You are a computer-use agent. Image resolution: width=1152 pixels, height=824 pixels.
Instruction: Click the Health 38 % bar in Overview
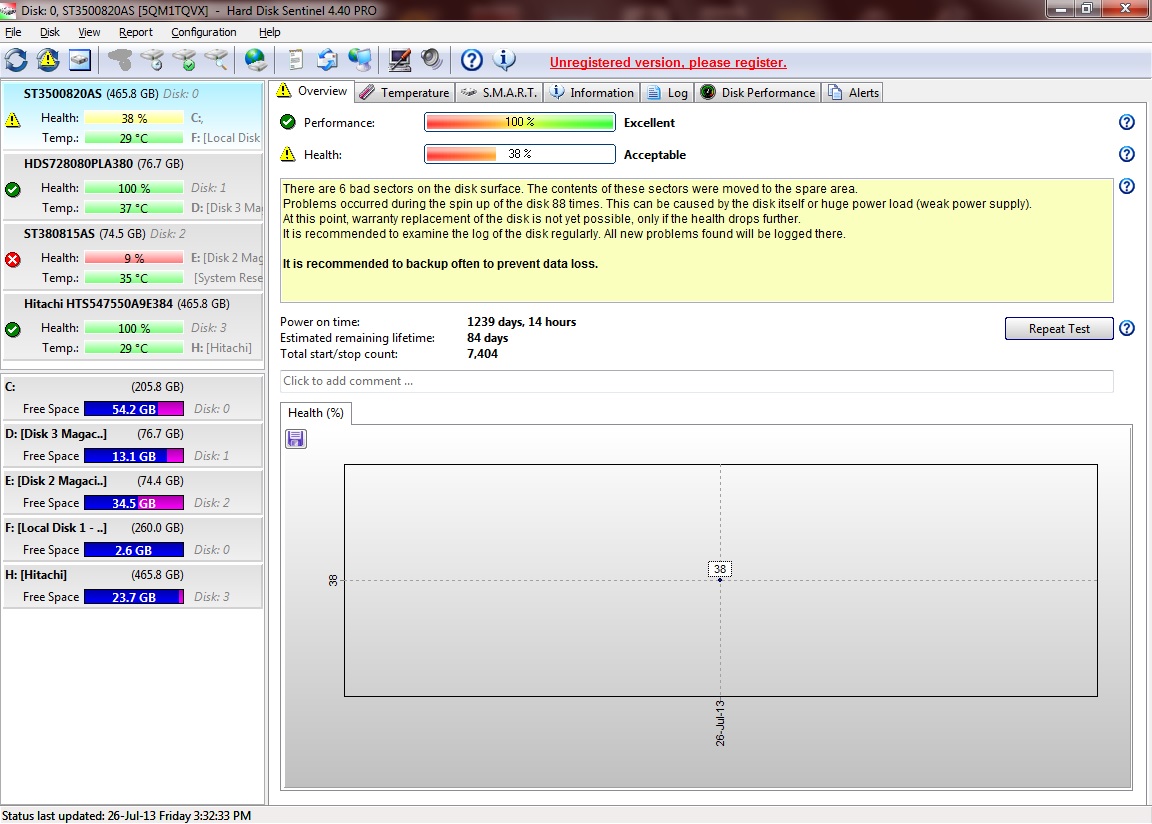point(519,153)
